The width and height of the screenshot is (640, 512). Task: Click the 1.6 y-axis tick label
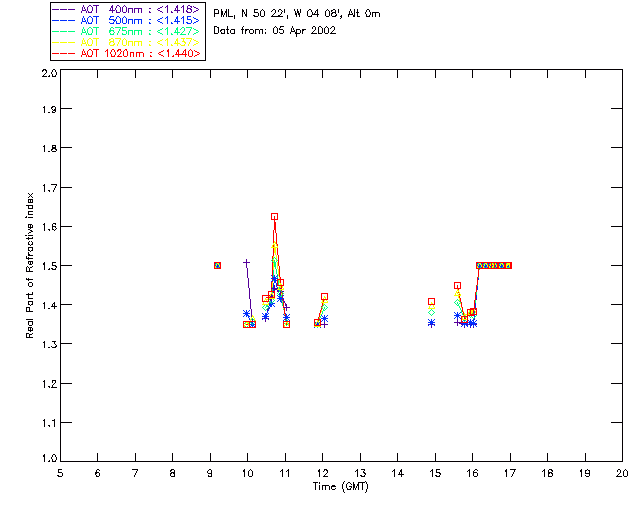point(49,227)
